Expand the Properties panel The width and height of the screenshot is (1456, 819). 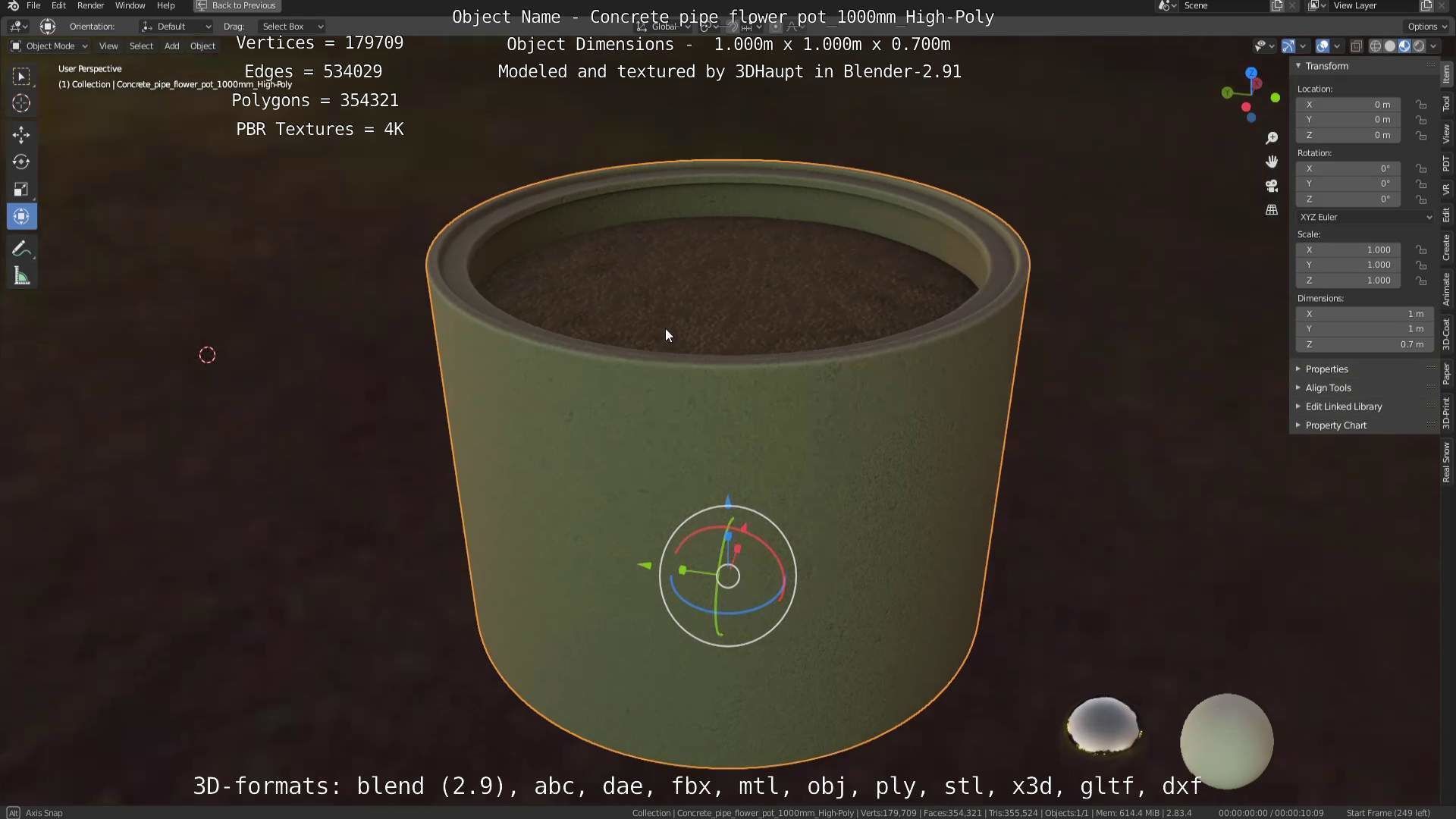[x=1326, y=369]
